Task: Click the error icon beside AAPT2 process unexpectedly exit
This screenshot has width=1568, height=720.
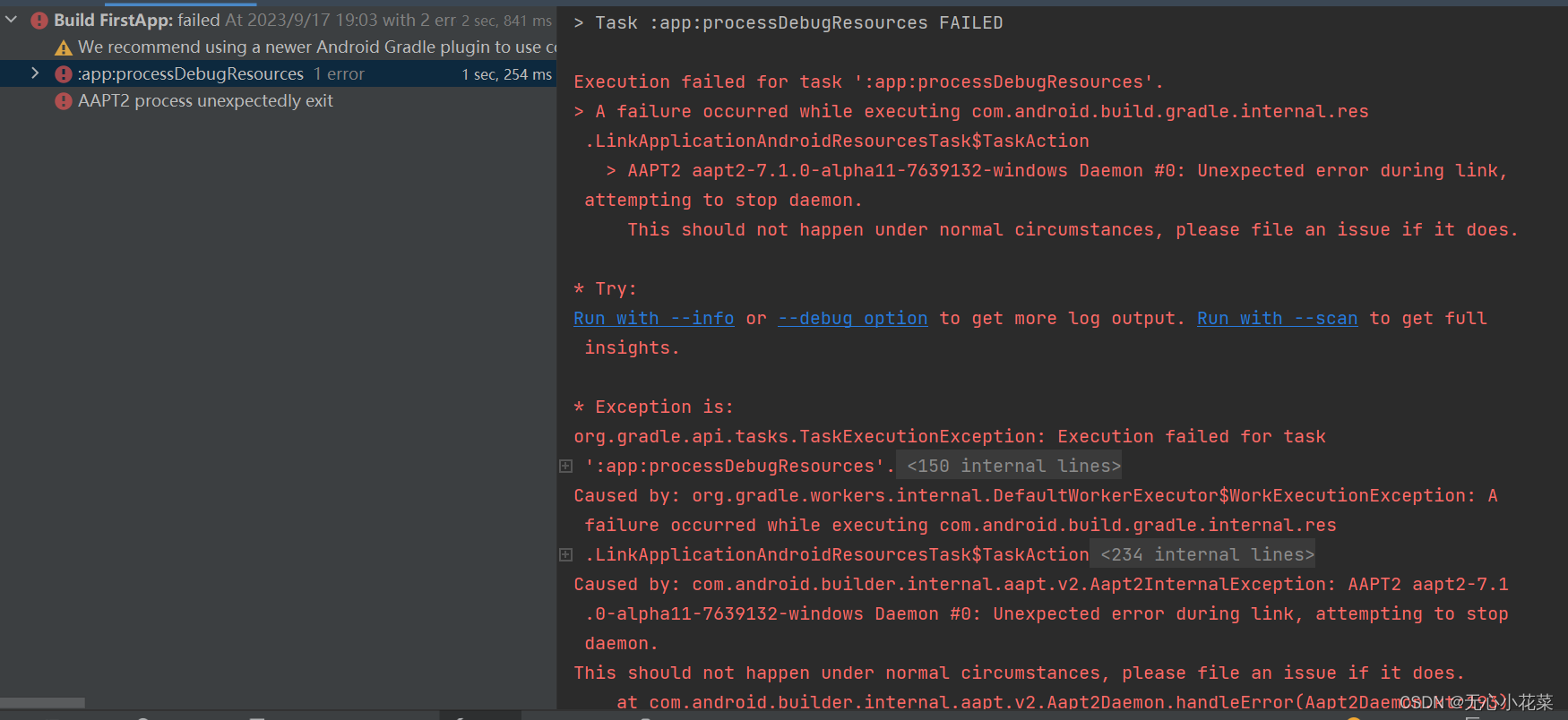Action: (64, 101)
